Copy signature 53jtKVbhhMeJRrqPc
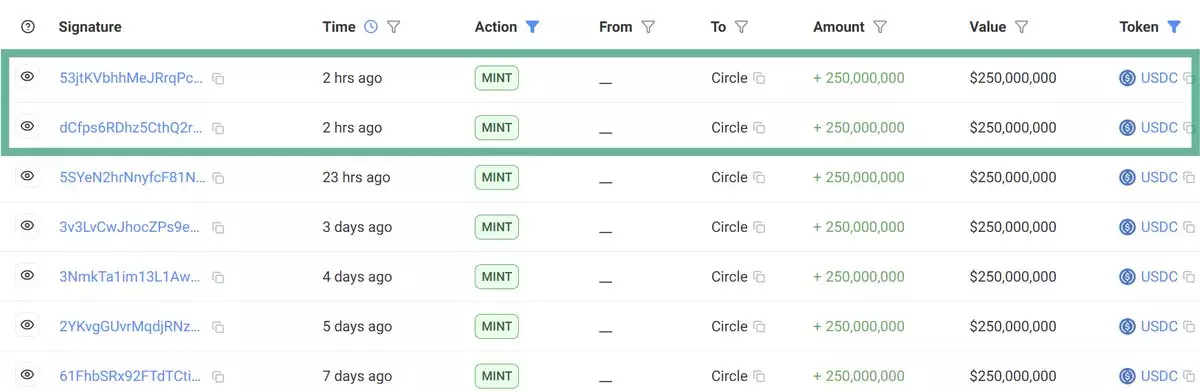This screenshot has height=392, width=1200. pos(218,78)
